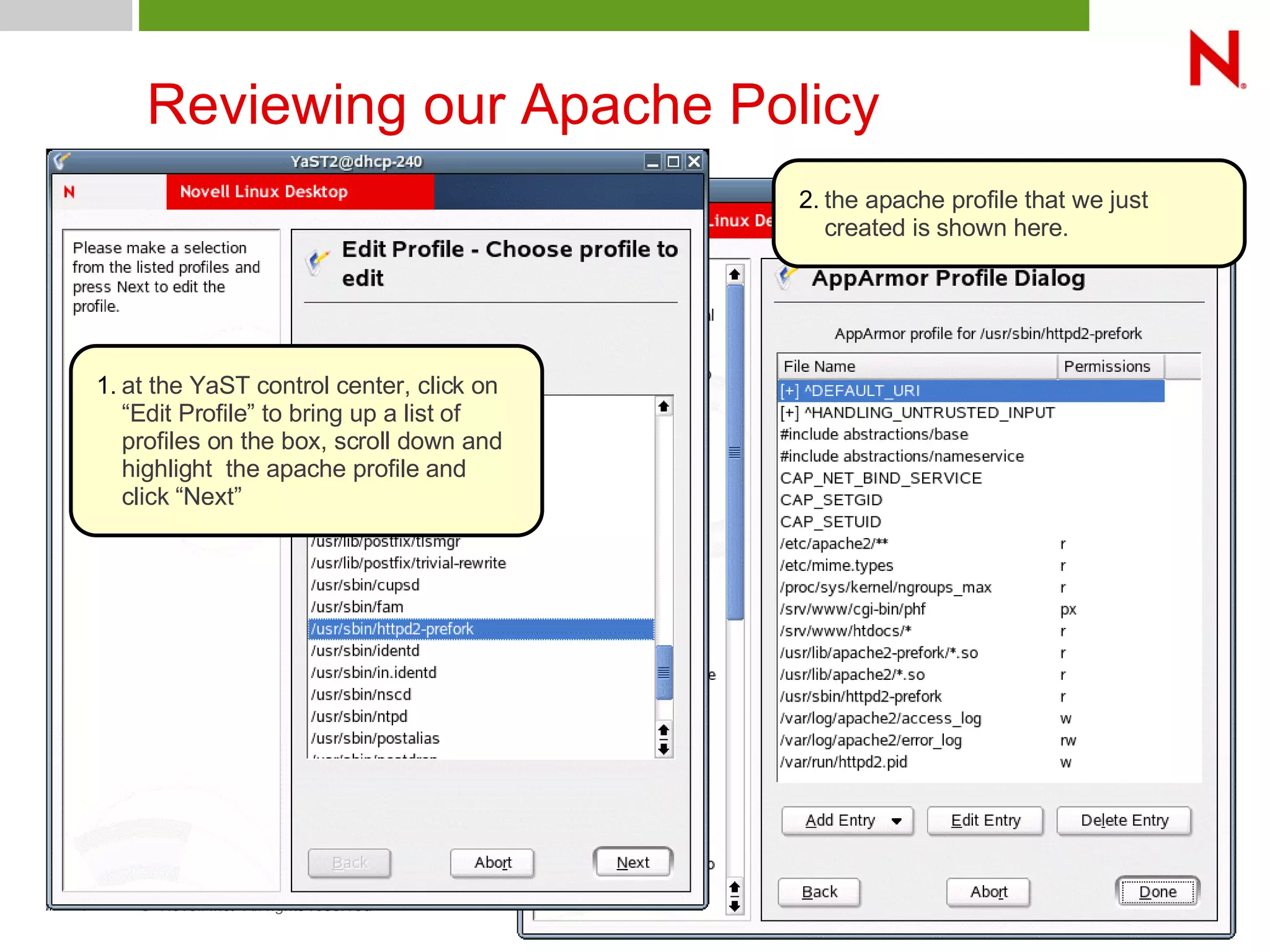This screenshot has width=1270, height=952.
Task: Select /usr/sbin/ntpd profile
Action: [481, 716]
